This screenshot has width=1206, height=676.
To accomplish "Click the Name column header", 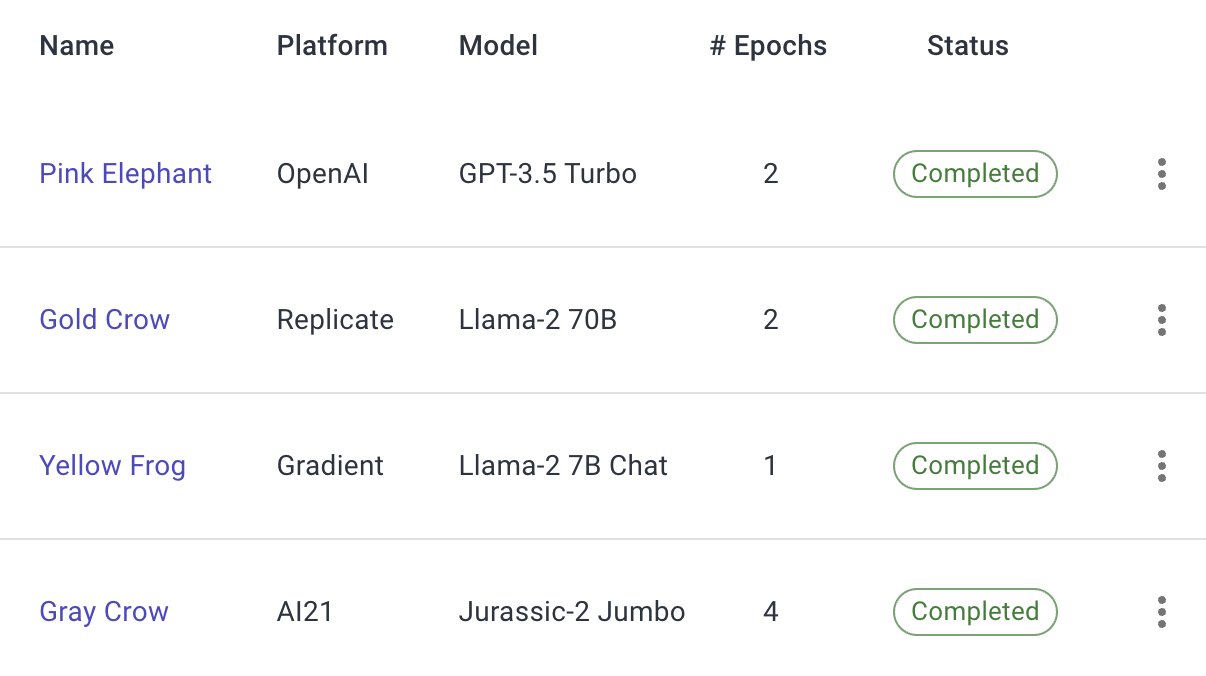I will coord(76,46).
